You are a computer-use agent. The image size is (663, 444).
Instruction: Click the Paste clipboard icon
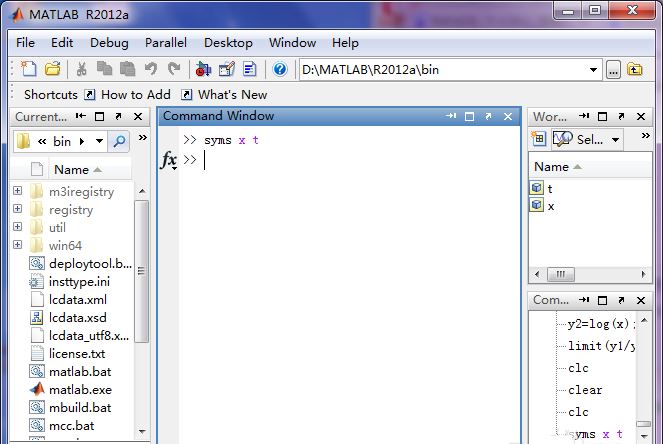click(x=127, y=69)
